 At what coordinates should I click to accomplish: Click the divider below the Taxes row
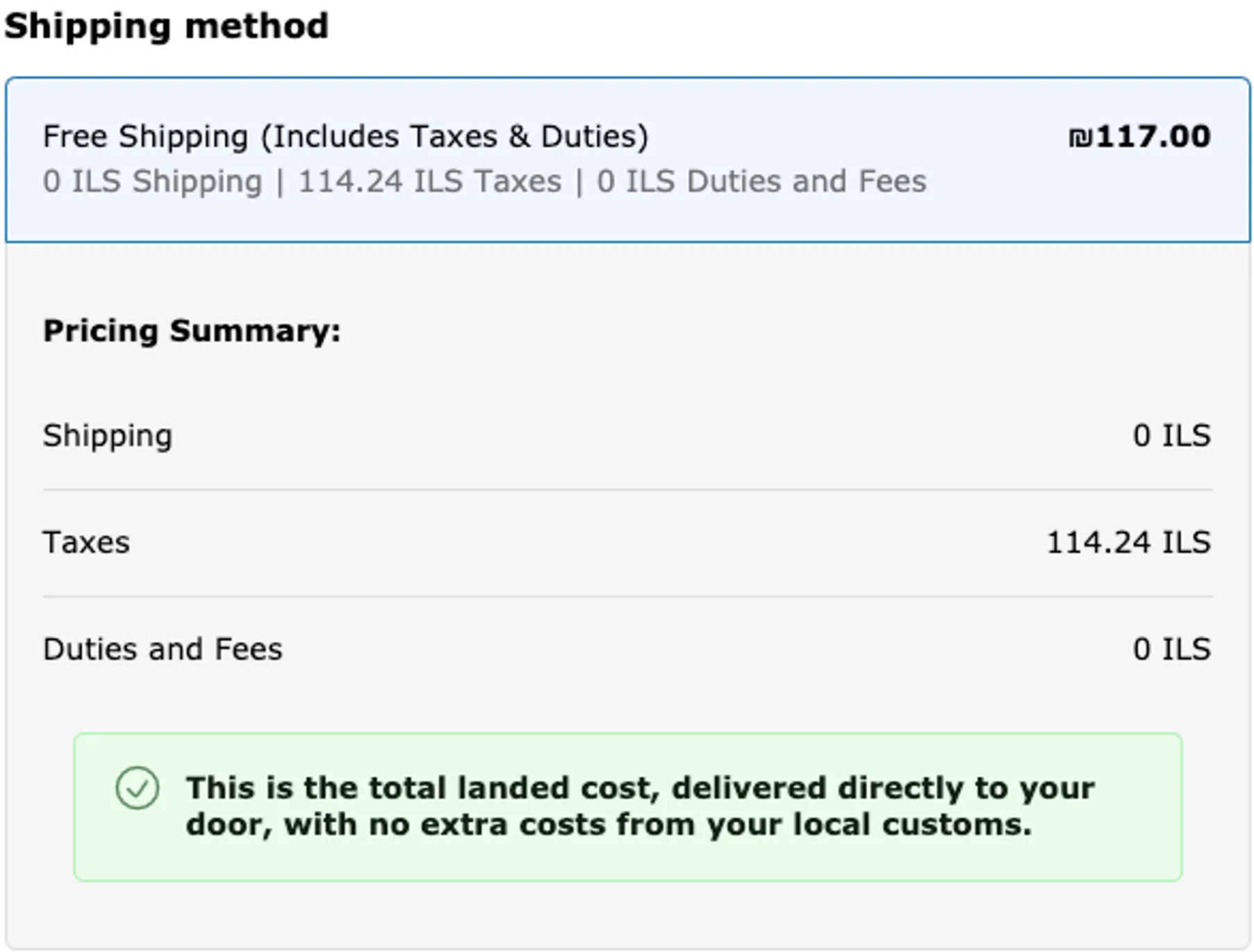[x=628, y=596]
